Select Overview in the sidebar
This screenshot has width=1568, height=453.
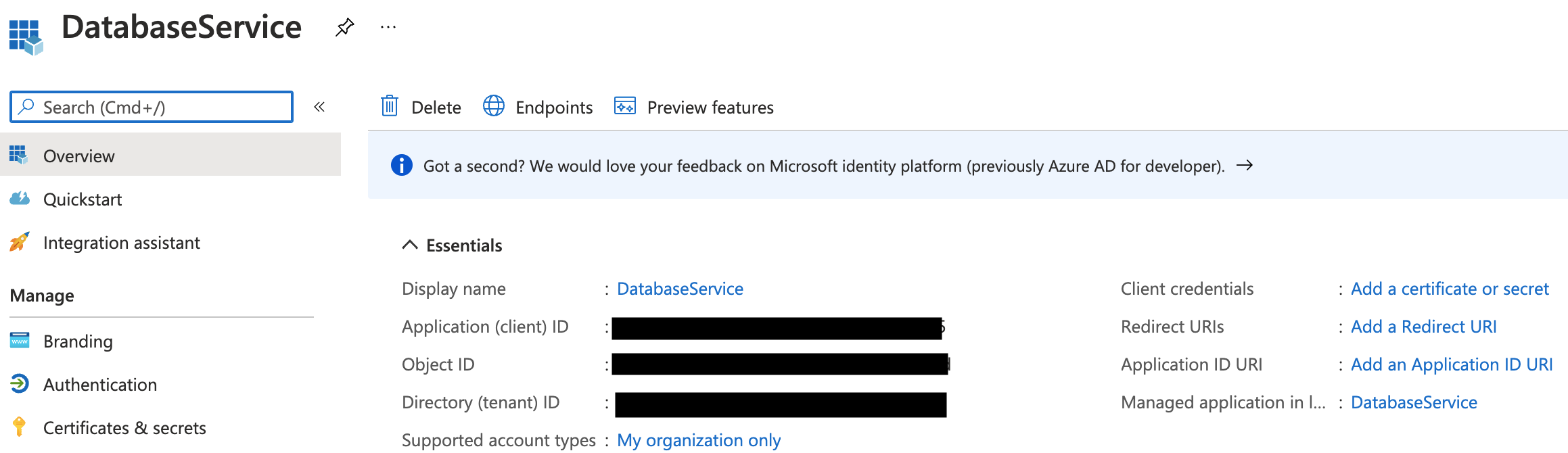[79, 156]
